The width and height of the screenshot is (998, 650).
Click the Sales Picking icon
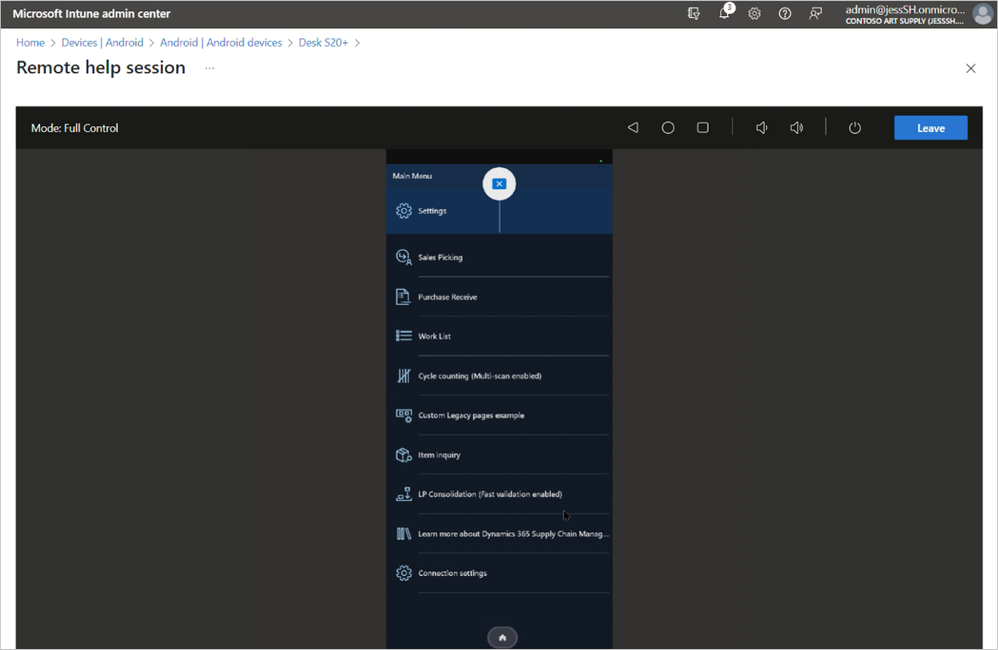click(x=404, y=257)
